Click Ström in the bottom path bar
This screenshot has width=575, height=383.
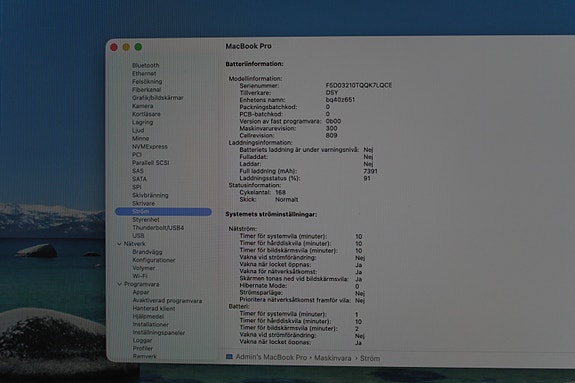370,358
